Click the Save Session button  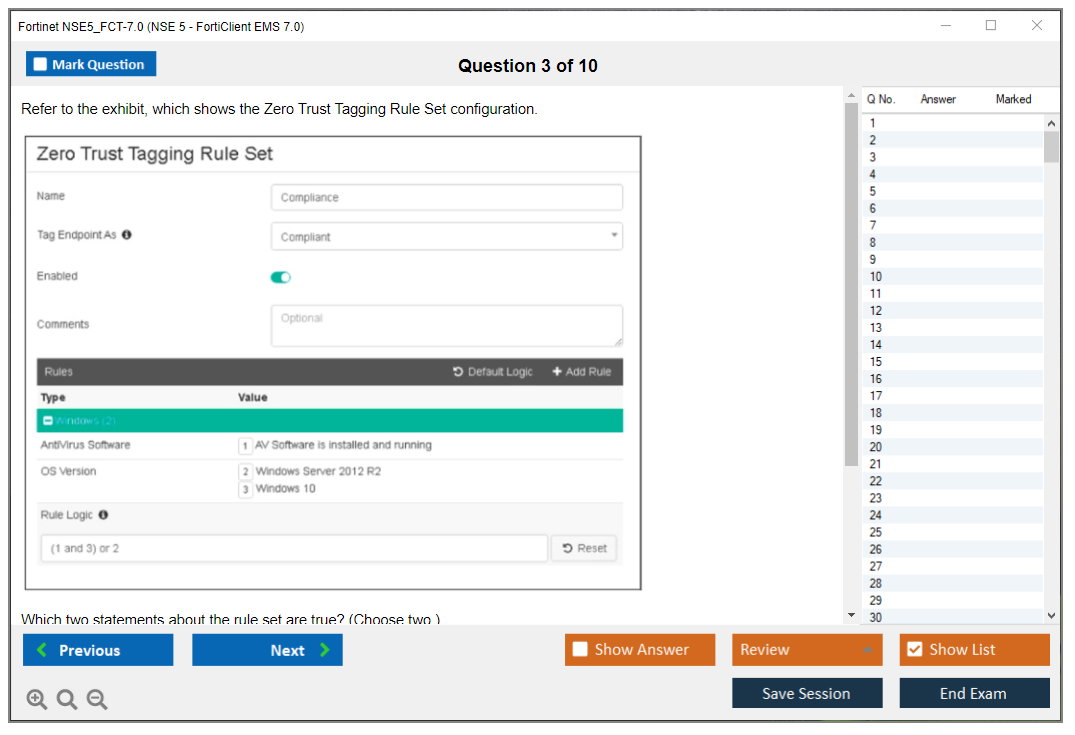806,693
